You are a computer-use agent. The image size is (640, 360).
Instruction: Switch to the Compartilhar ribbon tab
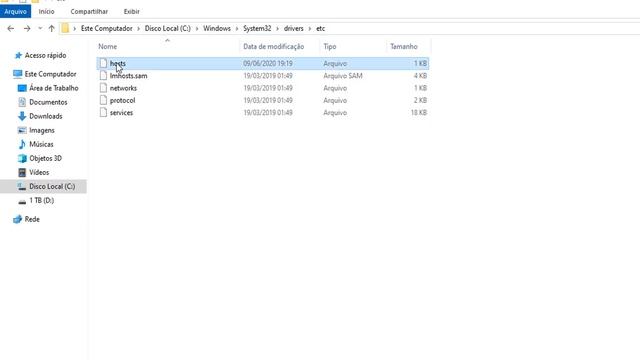[x=89, y=11]
